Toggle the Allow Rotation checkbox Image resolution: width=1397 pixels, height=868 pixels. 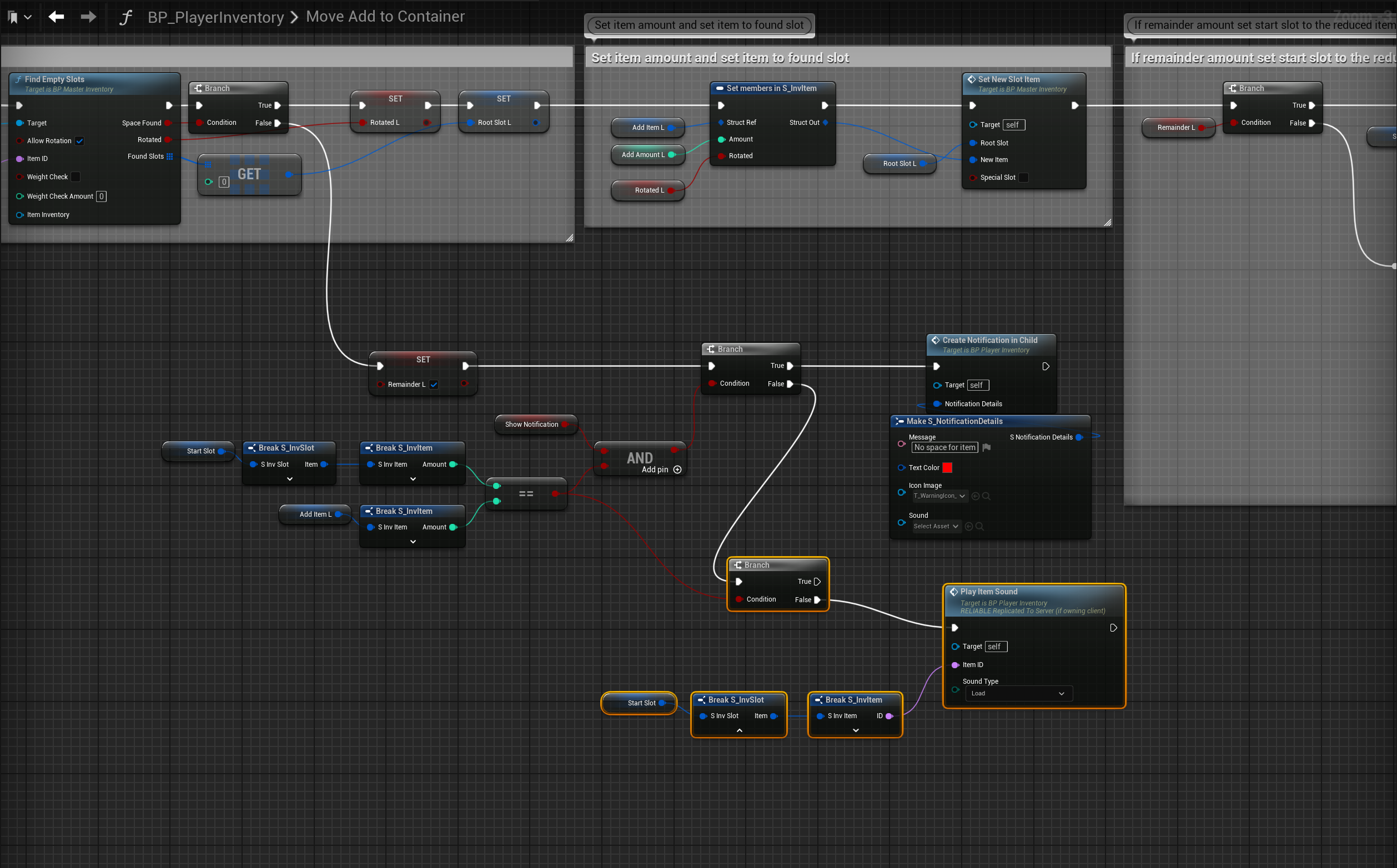(x=80, y=140)
